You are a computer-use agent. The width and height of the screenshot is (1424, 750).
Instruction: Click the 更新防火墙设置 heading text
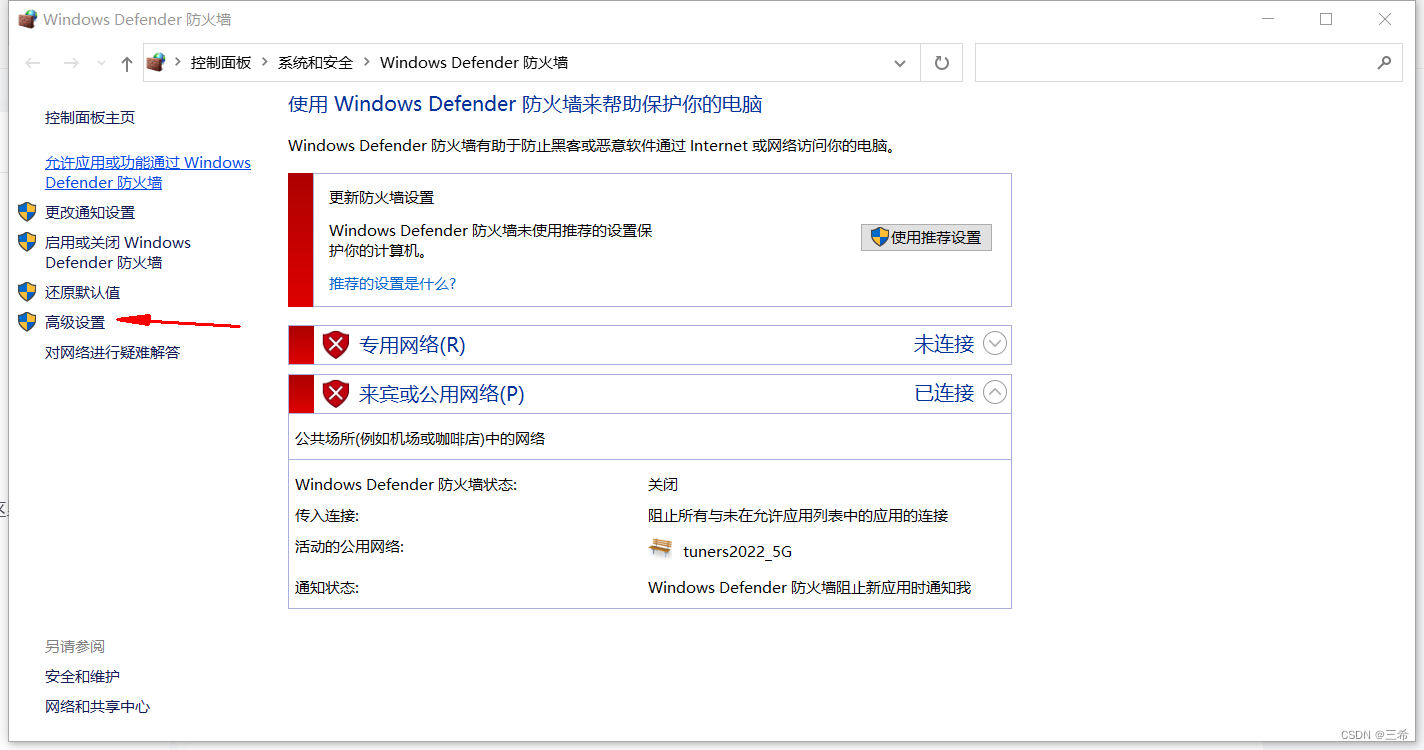[382, 198]
